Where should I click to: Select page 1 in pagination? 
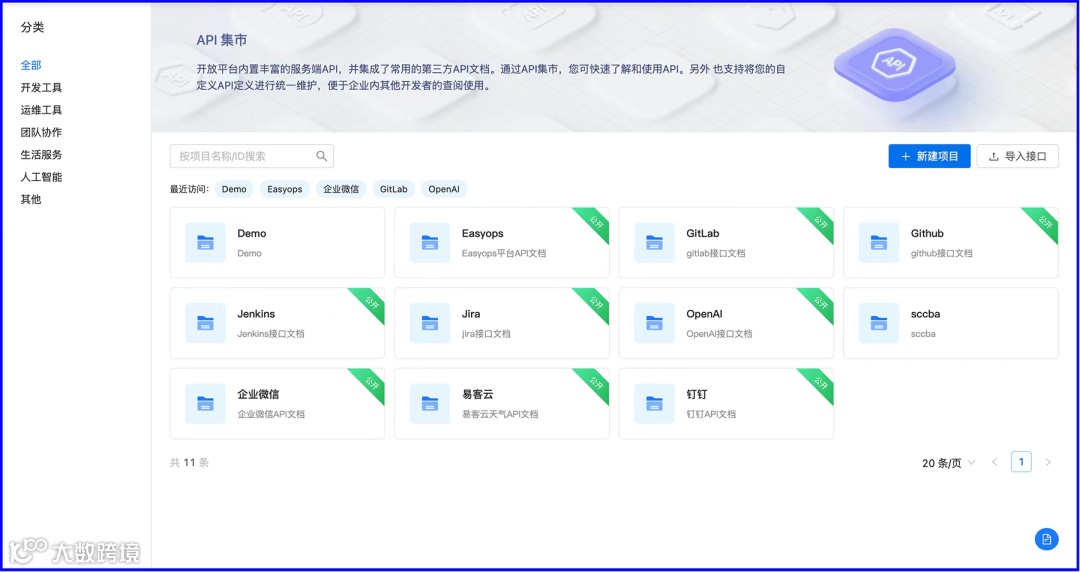1021,462
